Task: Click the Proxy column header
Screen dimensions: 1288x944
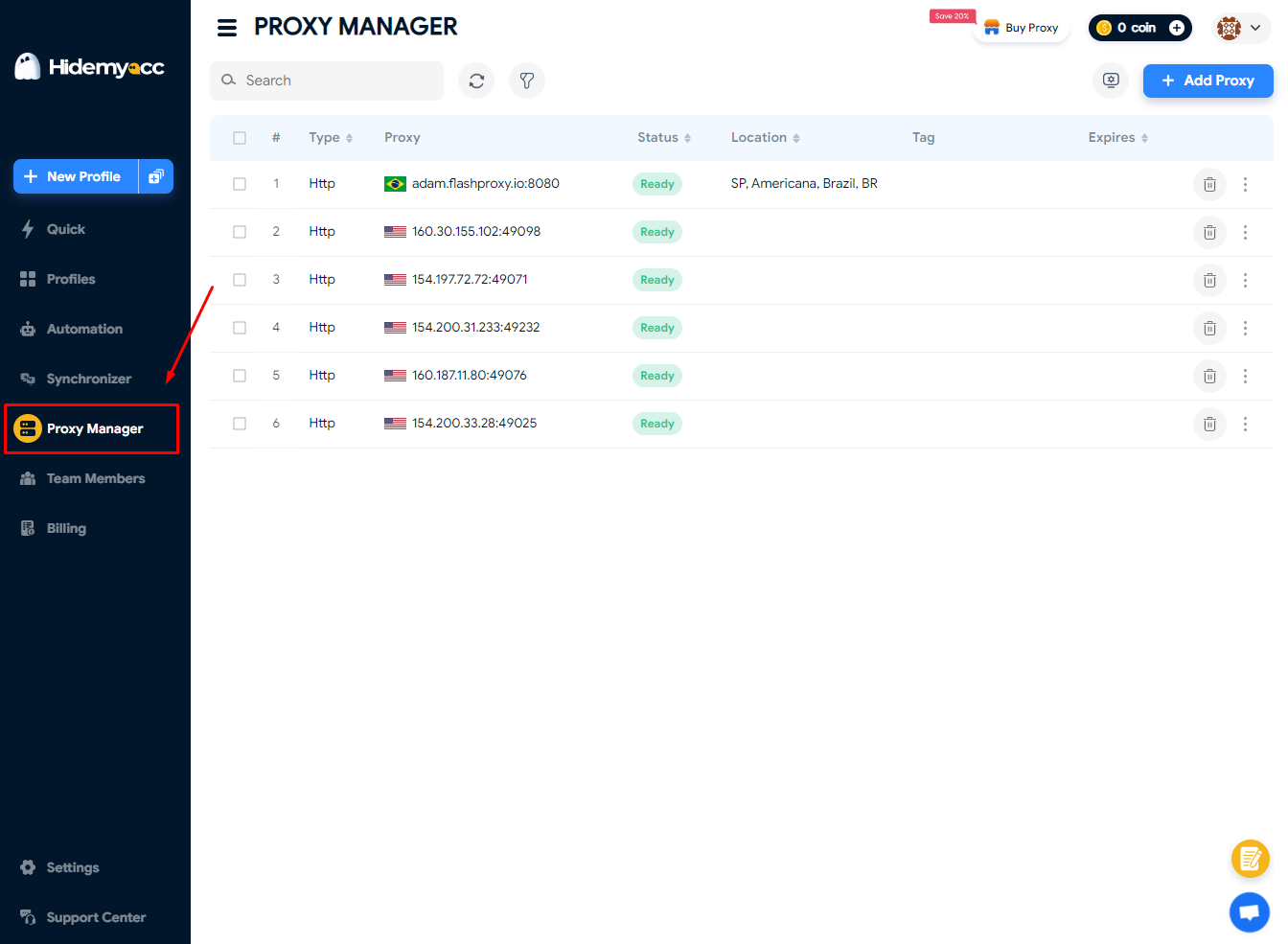Action: coord(402,138)
